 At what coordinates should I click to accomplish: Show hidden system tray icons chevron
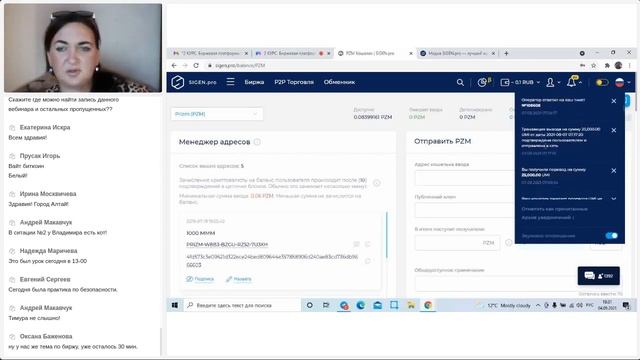pos(538,305)
